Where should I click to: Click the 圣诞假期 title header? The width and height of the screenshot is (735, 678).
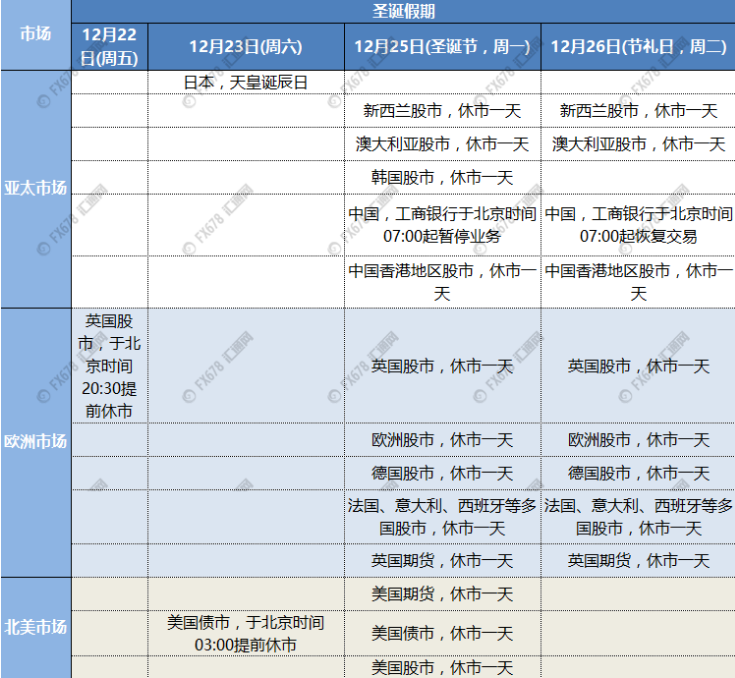coord(404,11)
